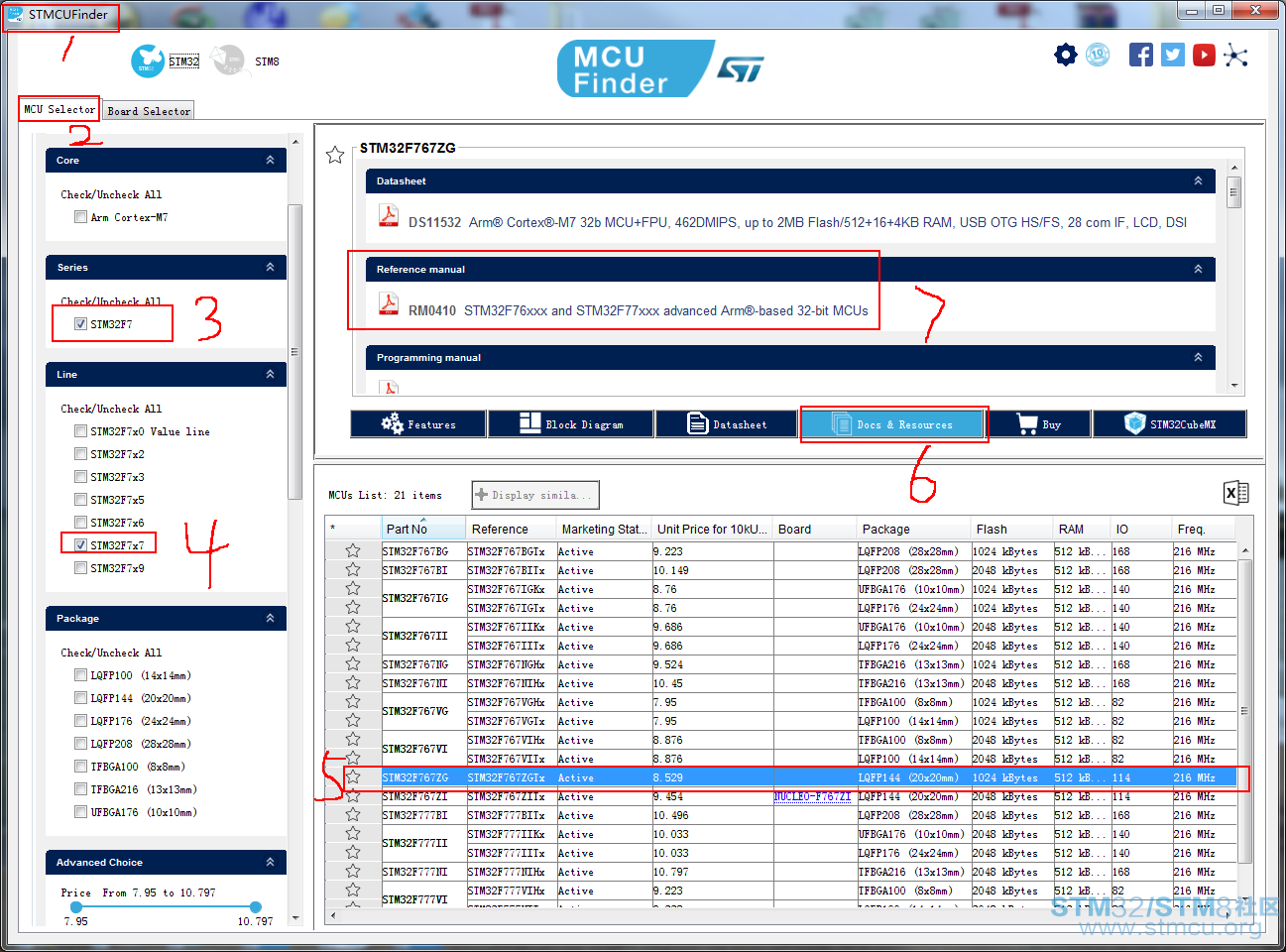Enable the STM32F7x9 line checkbox
The image size is (1286, 952).
80,568
